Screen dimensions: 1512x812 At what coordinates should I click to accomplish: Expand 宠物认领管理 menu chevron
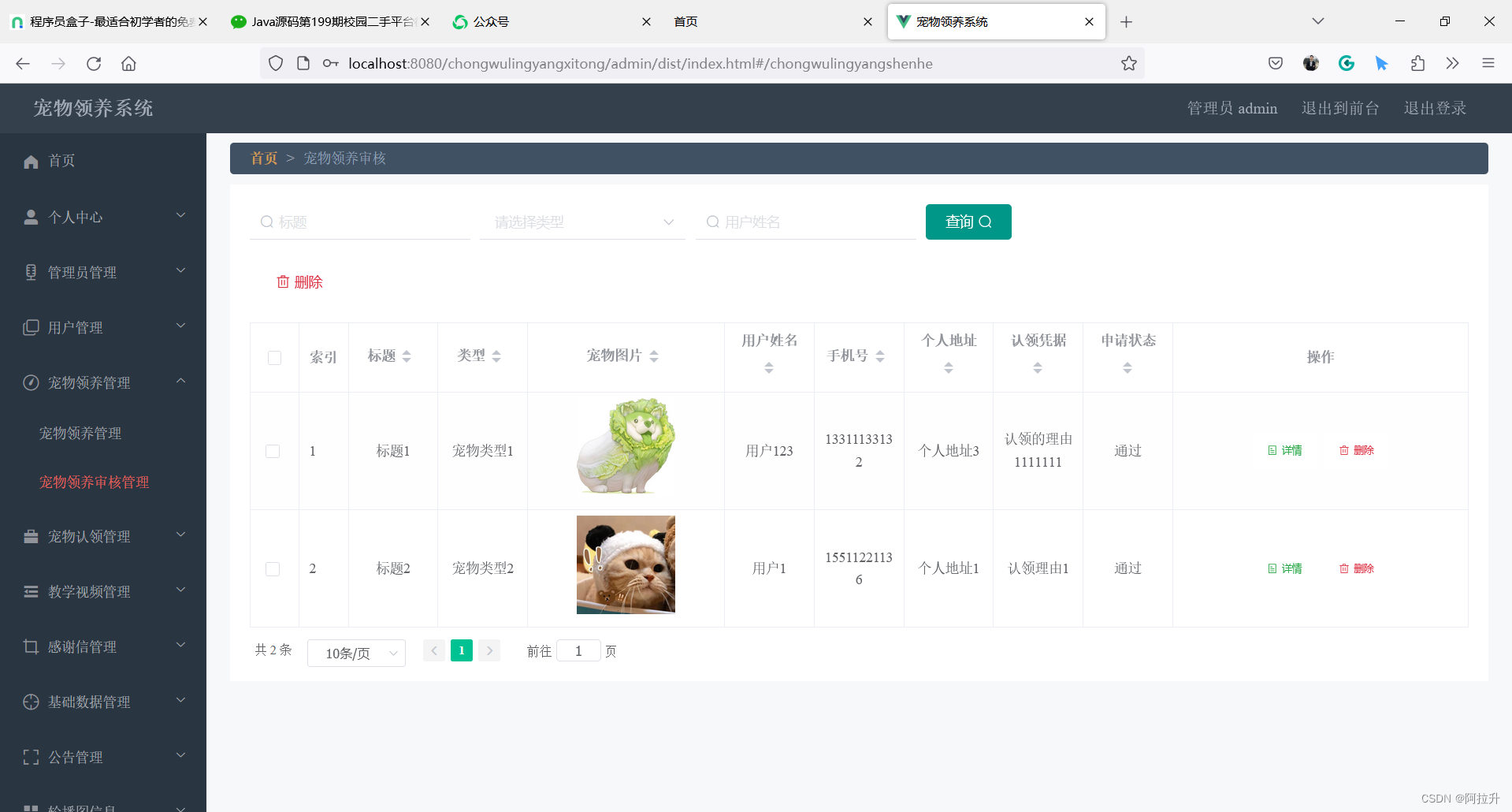click(180, 535)
